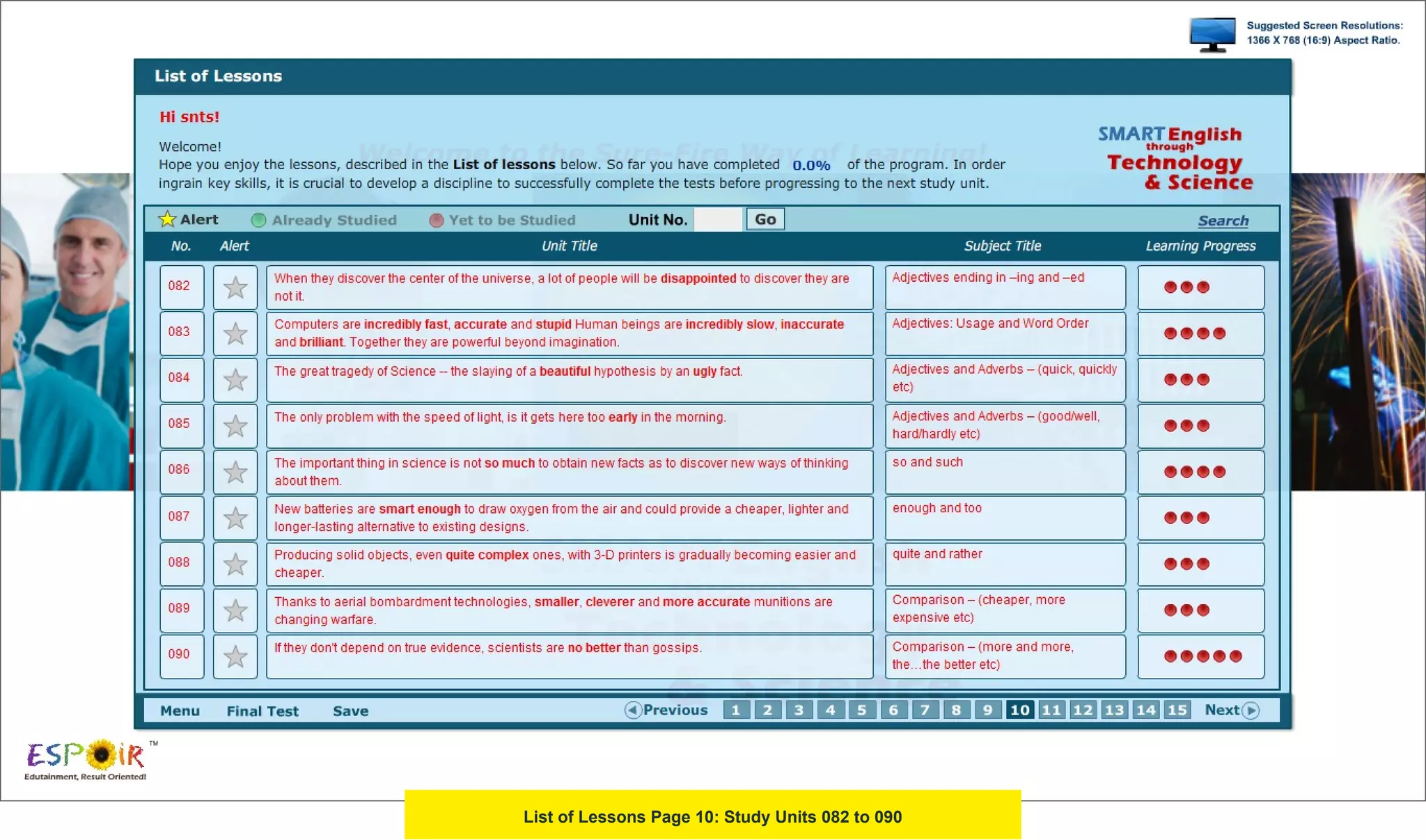
Task: Go to page 15
Action: tap(1177, 710)
